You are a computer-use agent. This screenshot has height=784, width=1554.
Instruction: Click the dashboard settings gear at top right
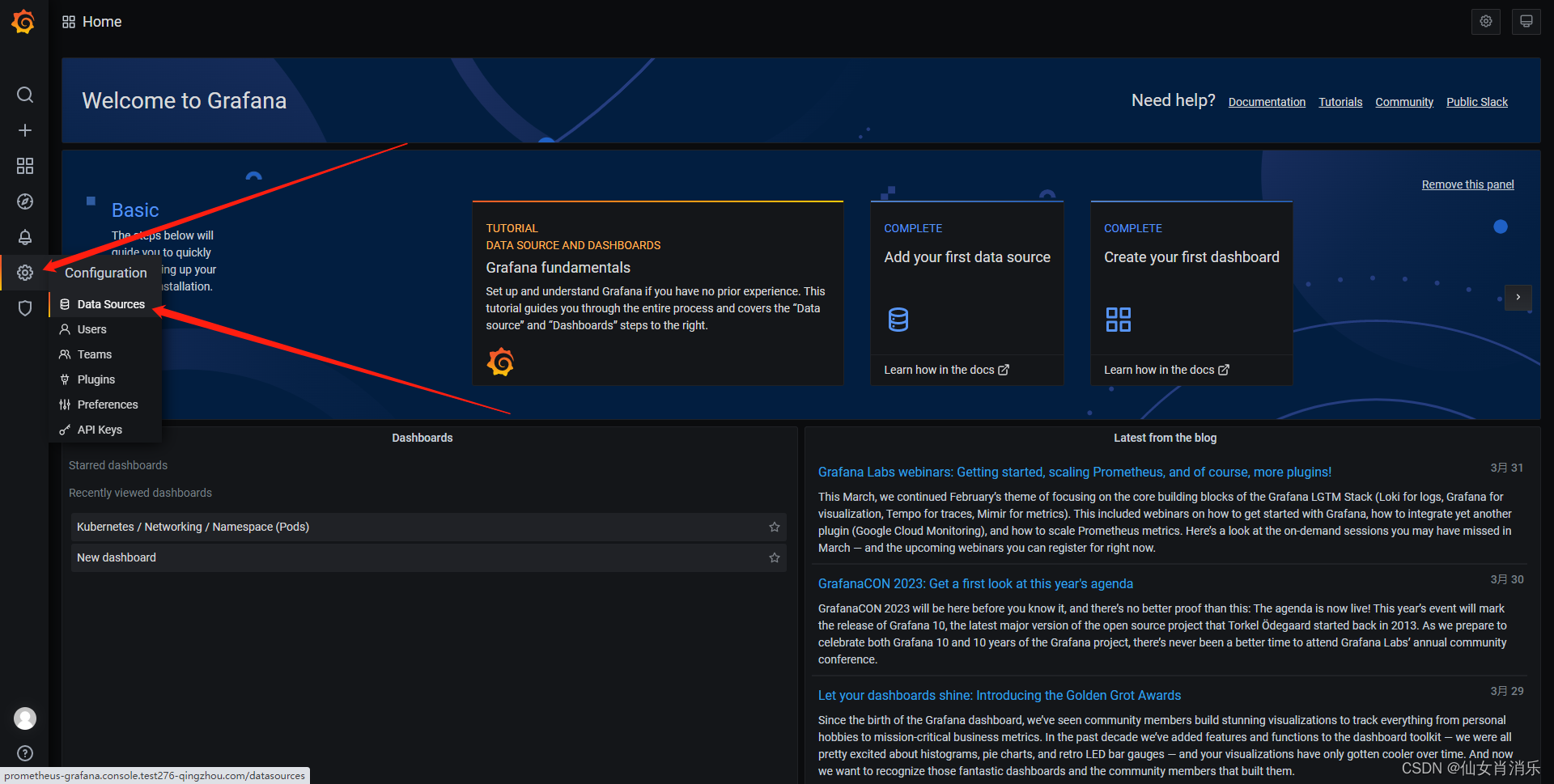tap(1486, 22)
